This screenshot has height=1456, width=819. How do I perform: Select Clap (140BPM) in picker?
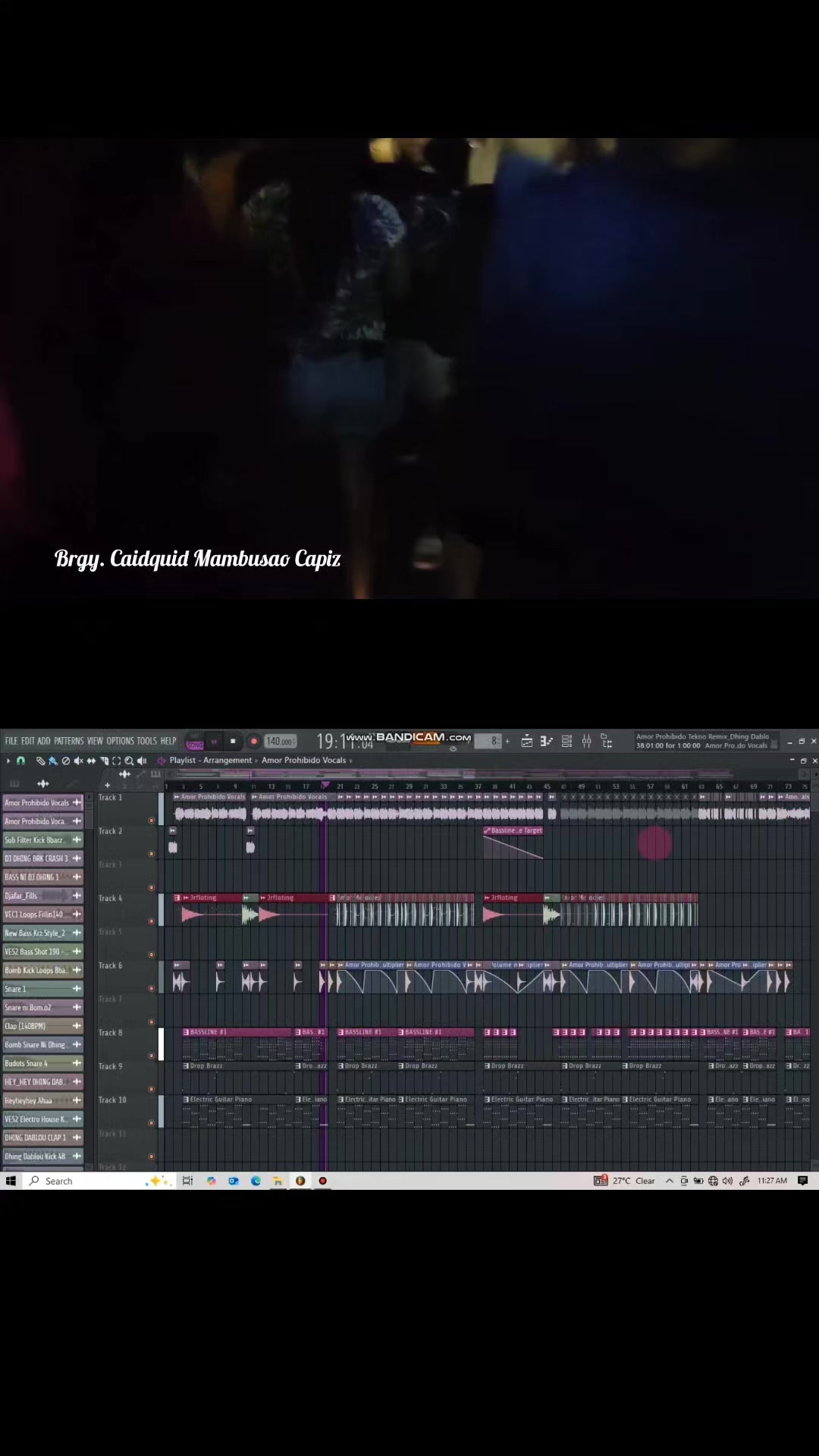point(43,1026)
